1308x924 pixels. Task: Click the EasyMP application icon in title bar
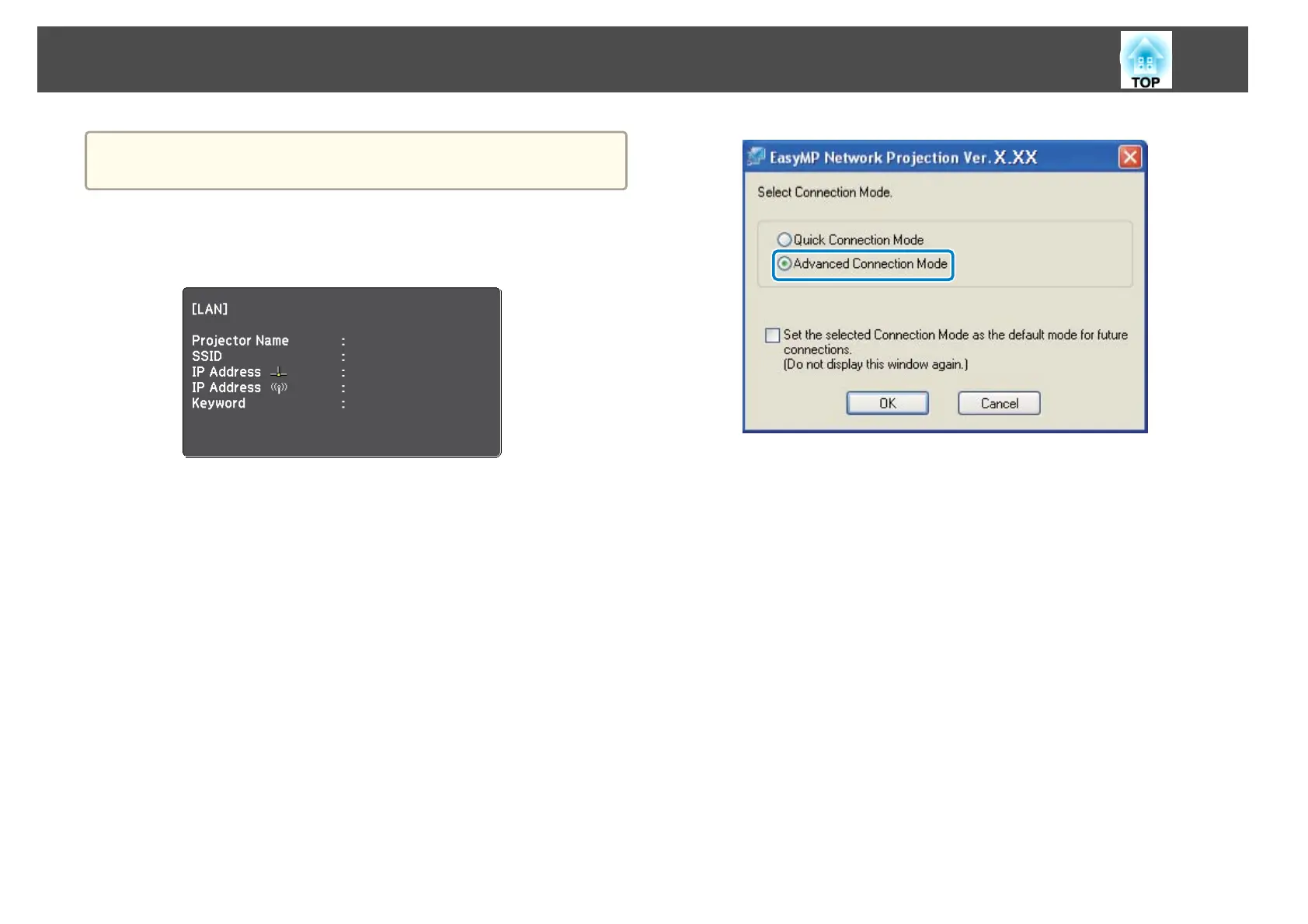(x=757, y=157)
